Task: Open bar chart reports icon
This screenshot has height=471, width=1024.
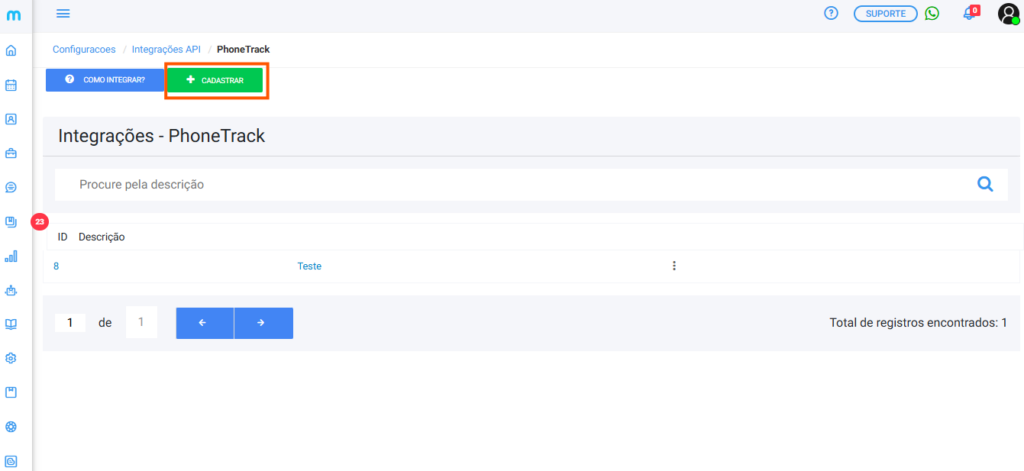Action: pos(11,256)
